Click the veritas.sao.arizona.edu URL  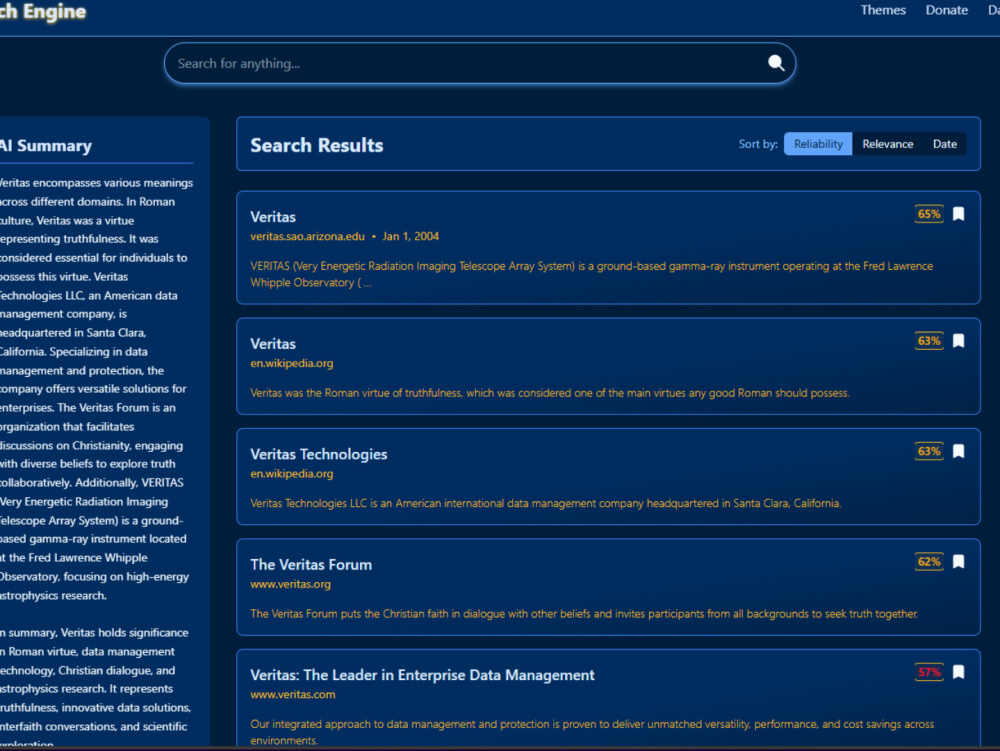[x=307, y=236]
